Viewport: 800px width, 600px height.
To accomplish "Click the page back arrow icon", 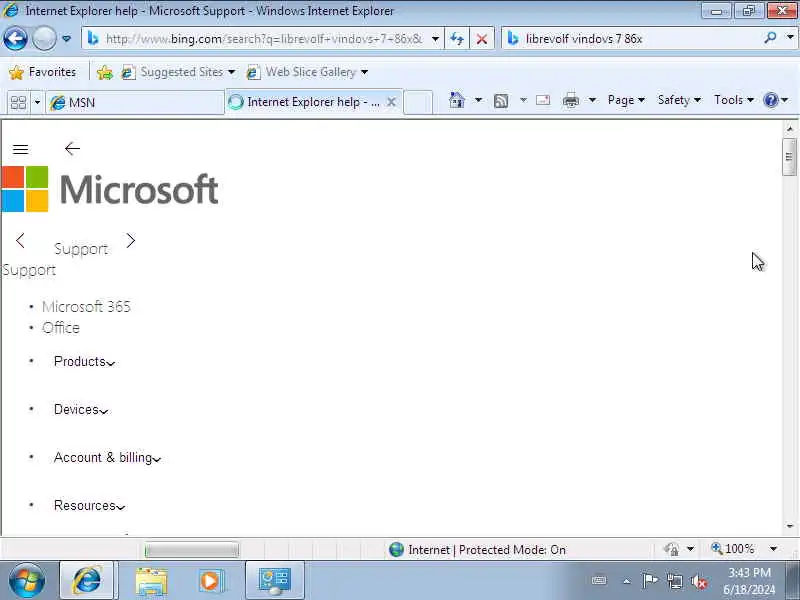I will (x=72, y=148).
